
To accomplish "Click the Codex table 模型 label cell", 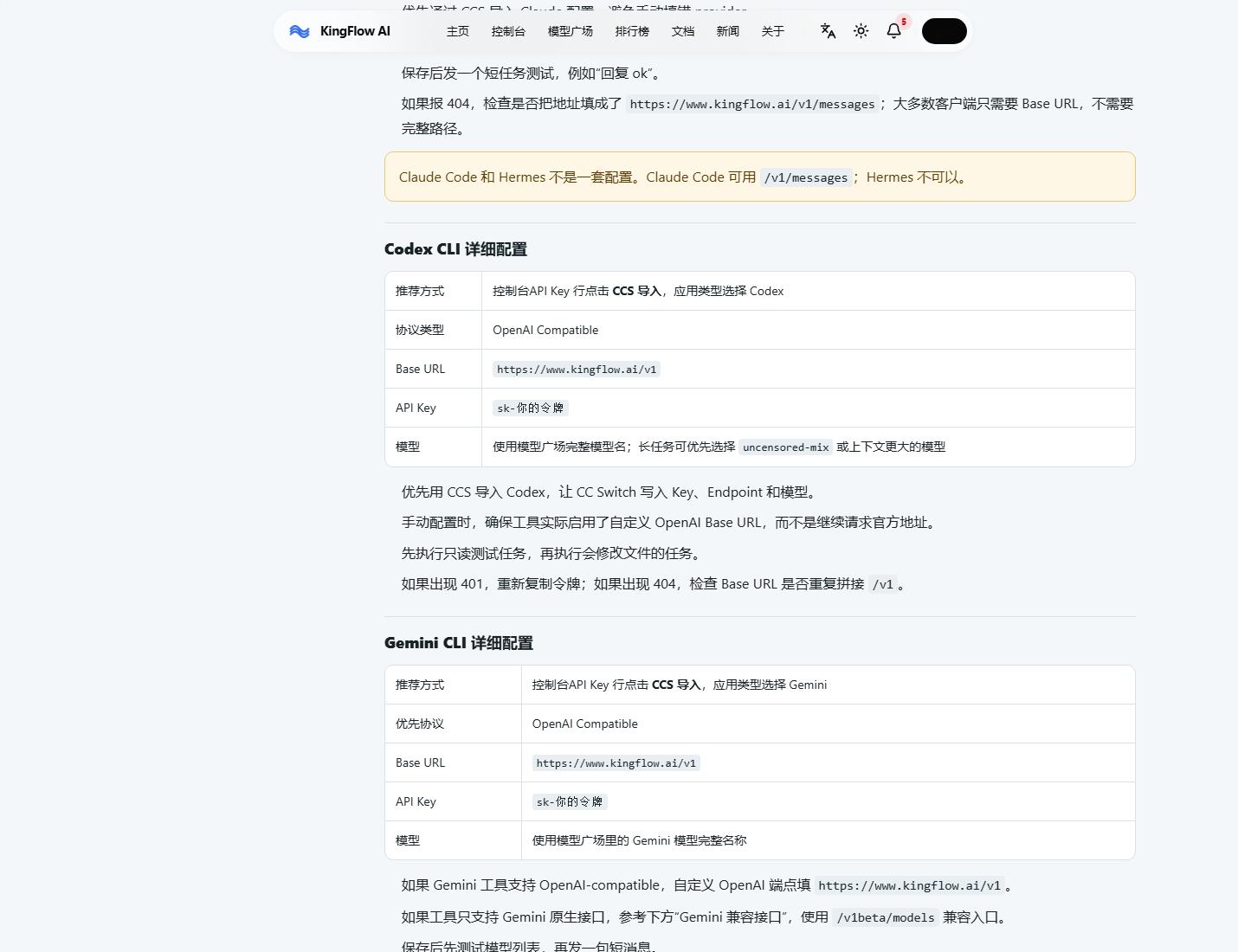I will click(x=433, y=447).
